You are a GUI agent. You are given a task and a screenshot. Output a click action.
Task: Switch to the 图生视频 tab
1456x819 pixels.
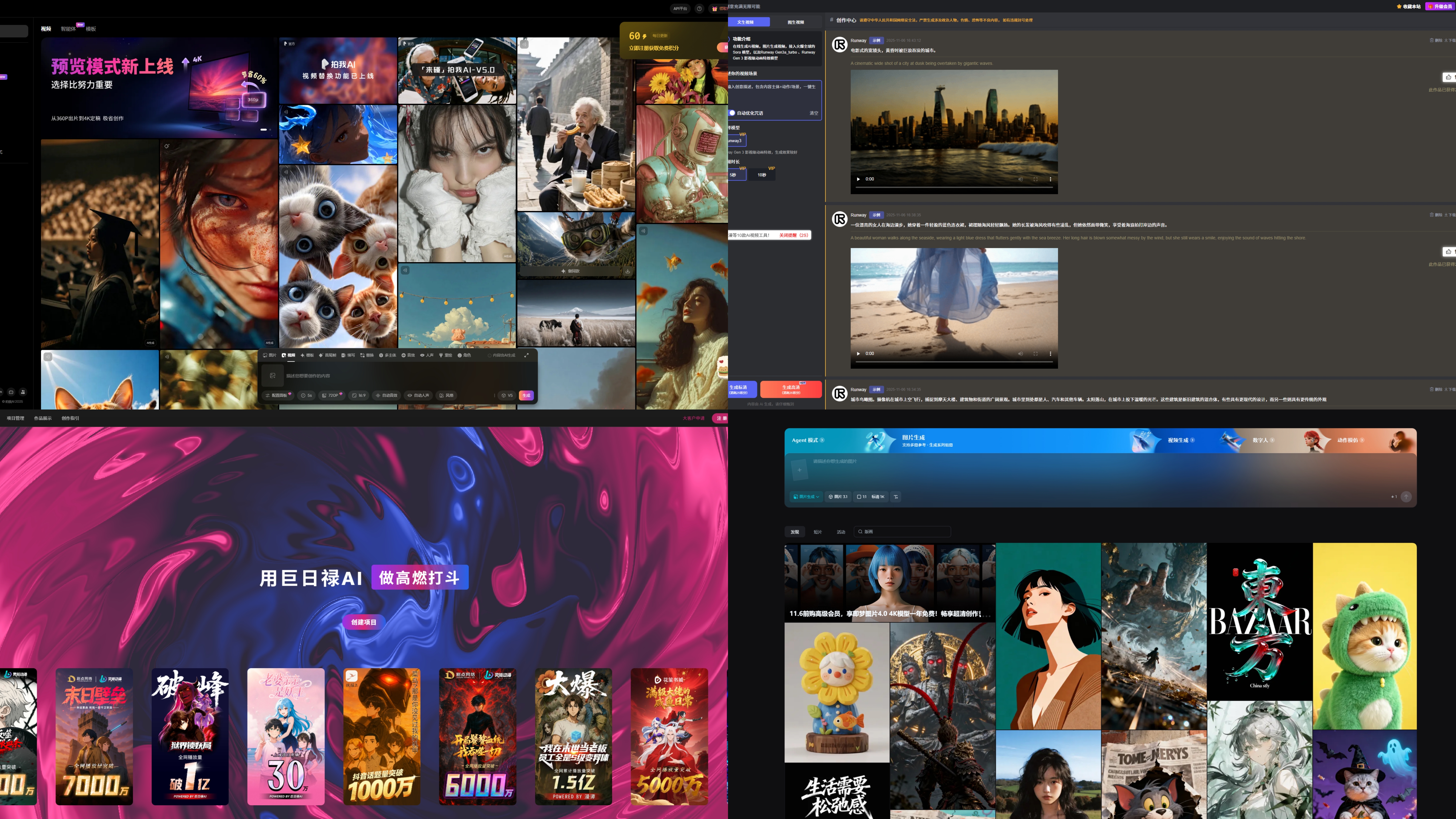[x=795, y=22]
